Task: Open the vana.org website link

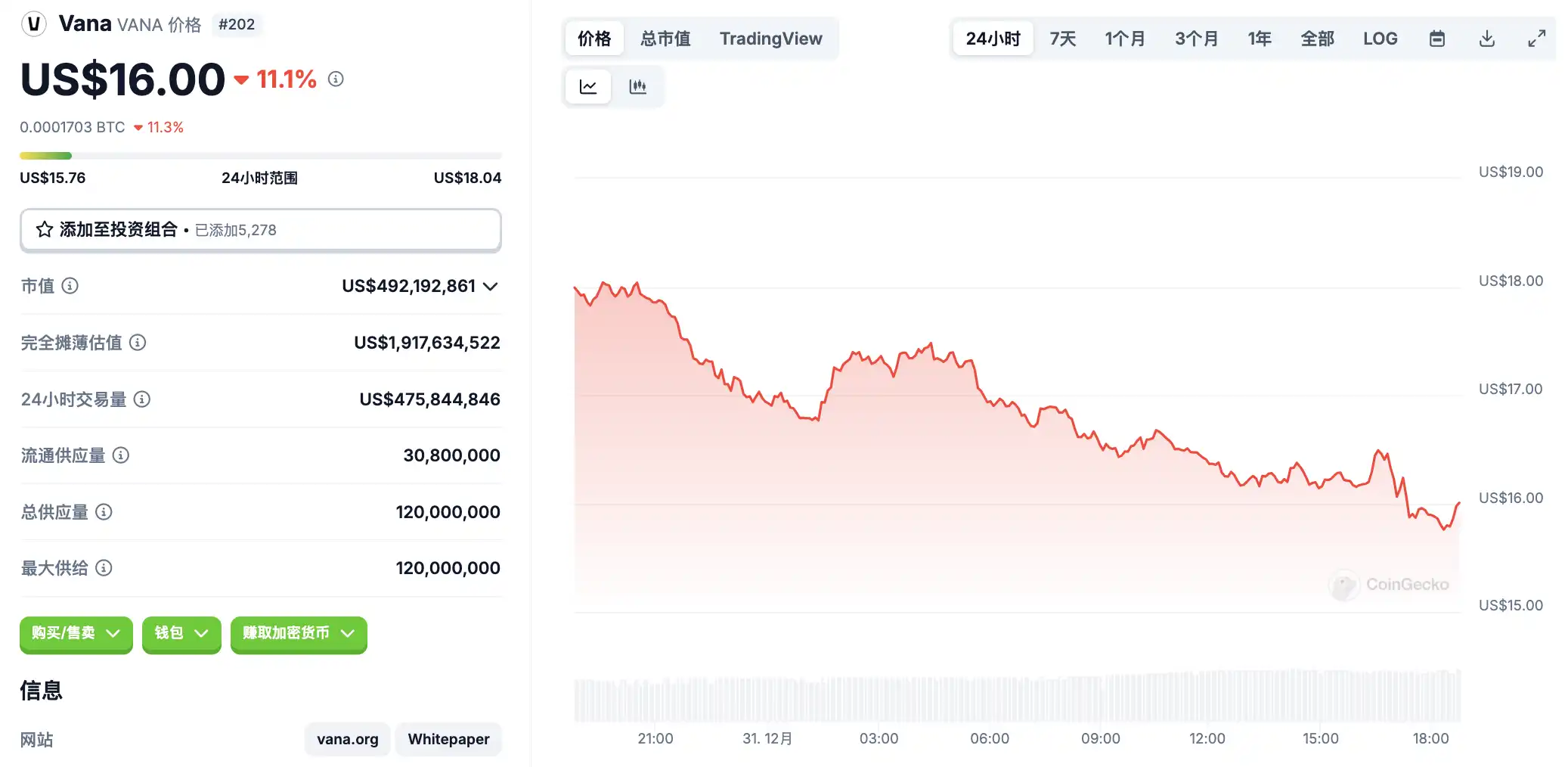Action: [347, 739]
